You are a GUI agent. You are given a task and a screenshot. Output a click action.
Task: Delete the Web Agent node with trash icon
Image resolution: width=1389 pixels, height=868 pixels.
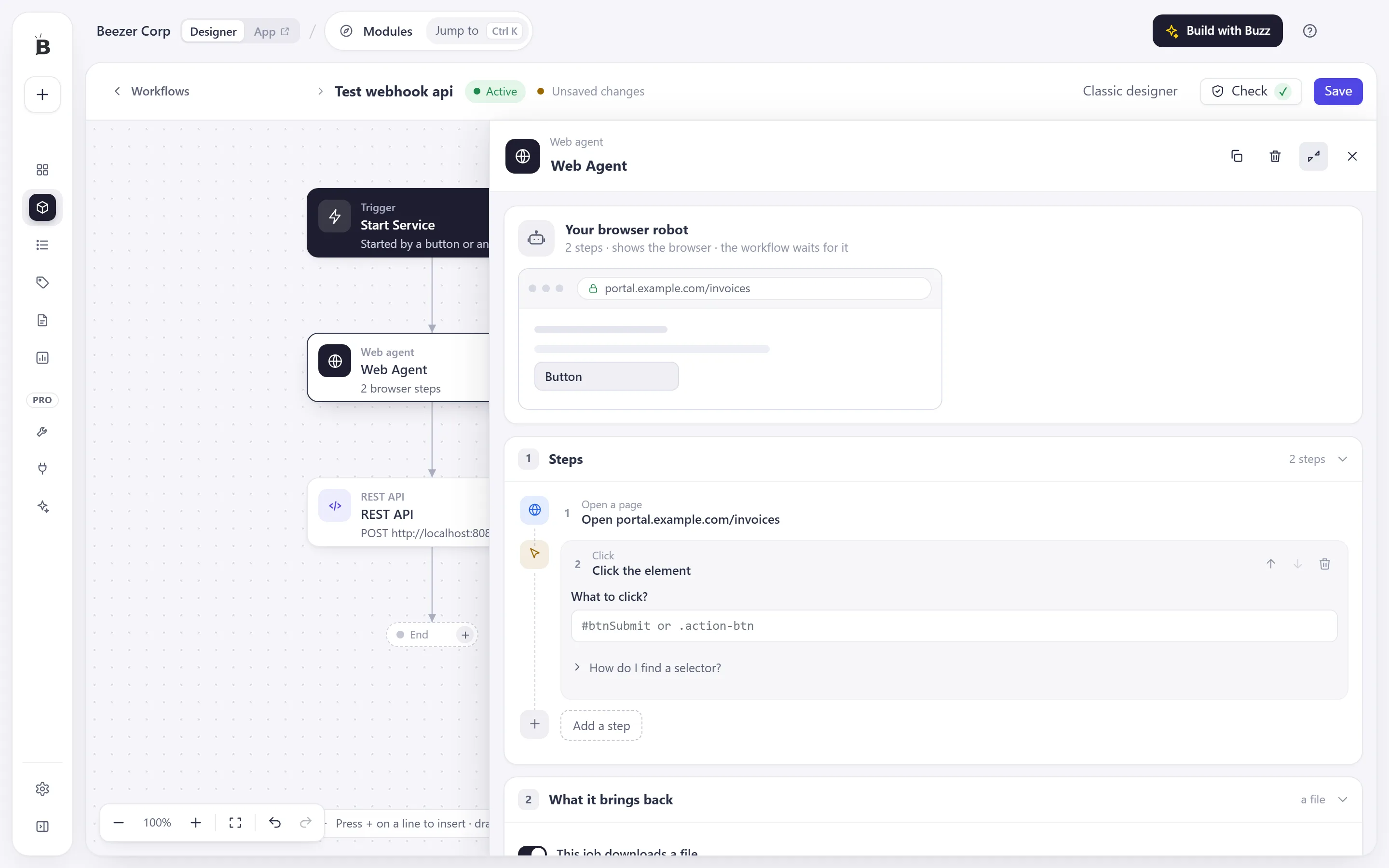coord(1275,156)
